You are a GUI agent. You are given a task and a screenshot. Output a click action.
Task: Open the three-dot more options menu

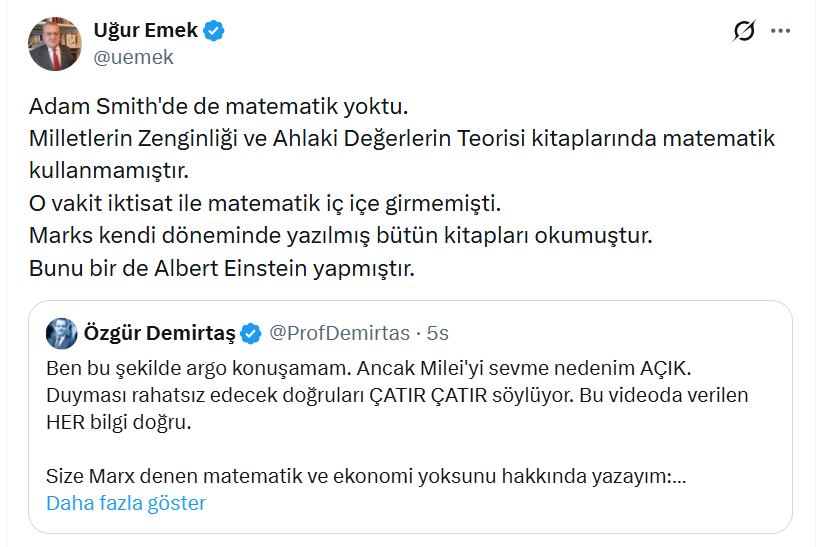point(780,32)
